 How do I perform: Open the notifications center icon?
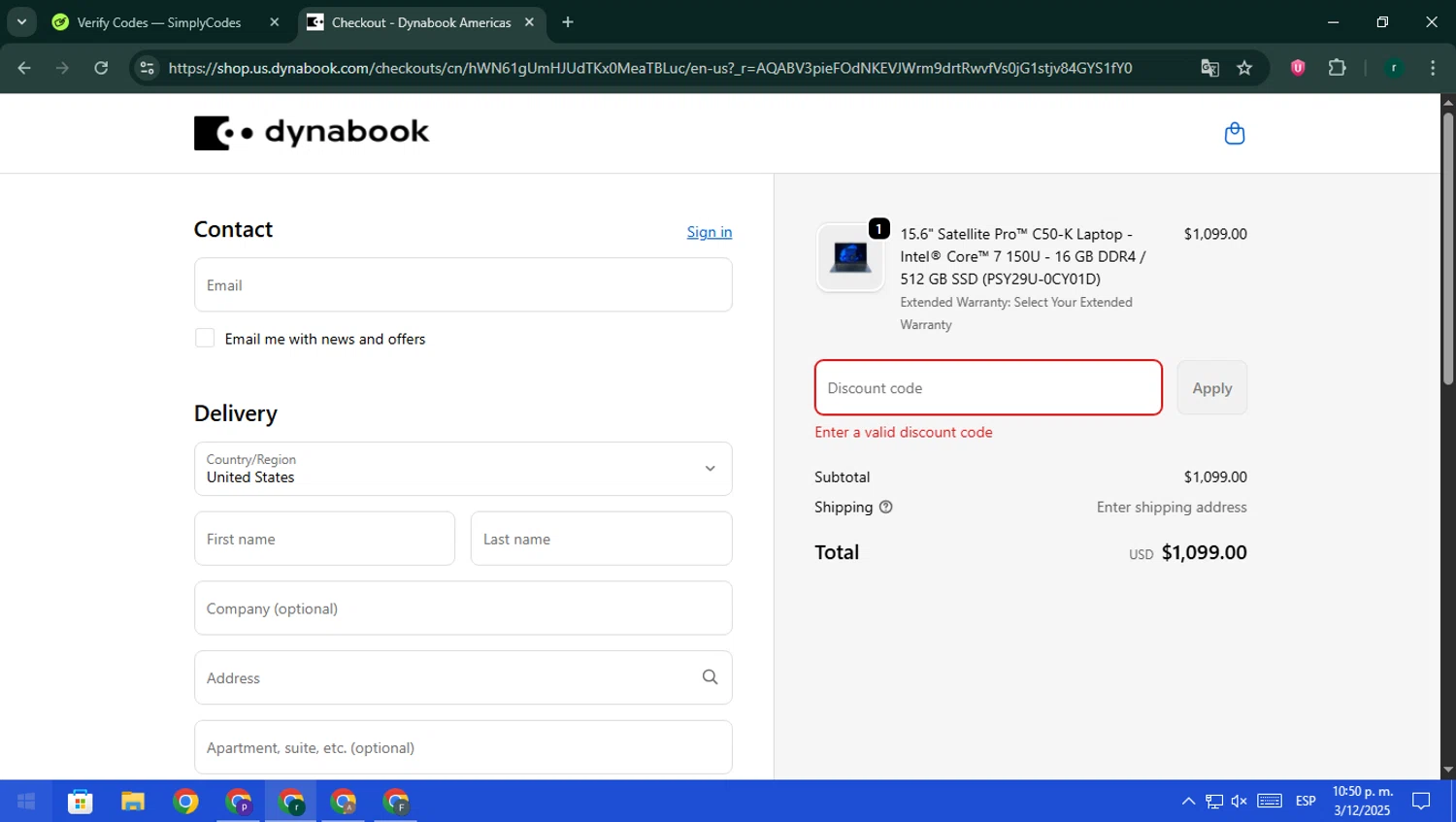pos(1421,802)
